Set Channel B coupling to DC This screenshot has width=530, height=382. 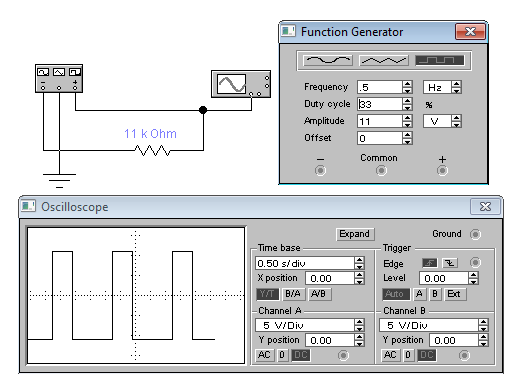coord(427,355)
